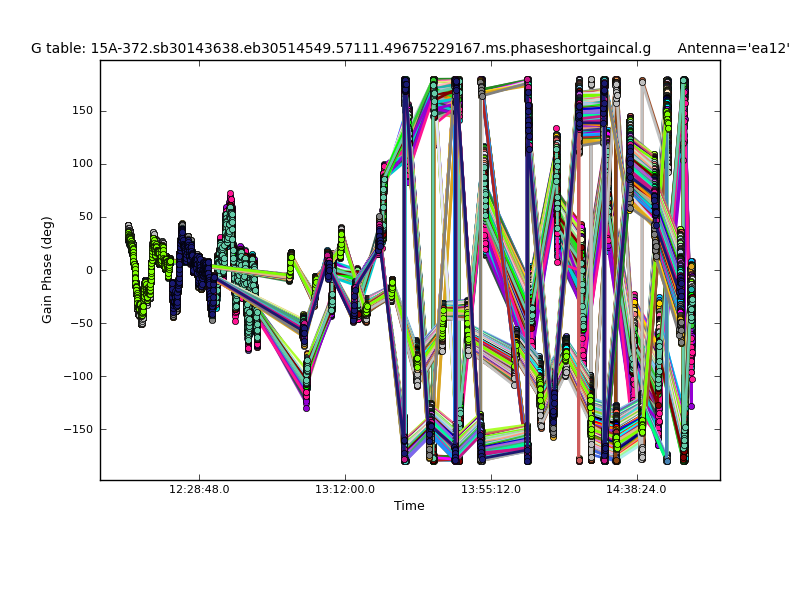Click the 150 y-axis tick label
Viewport: 800px width, 600px height.
click(82, 111)
